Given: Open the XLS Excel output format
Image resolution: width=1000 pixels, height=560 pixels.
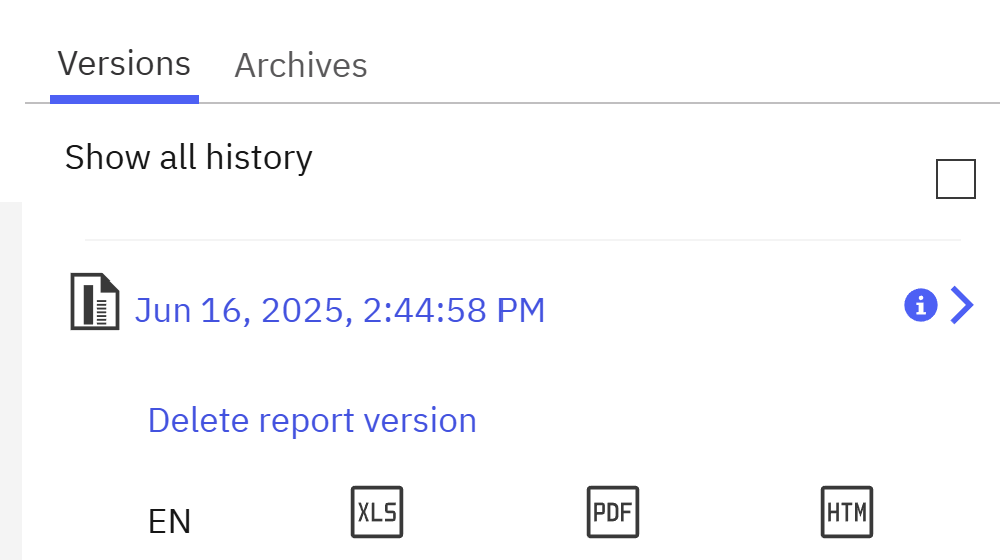Looking at the screenshot, I should point(377,512).
